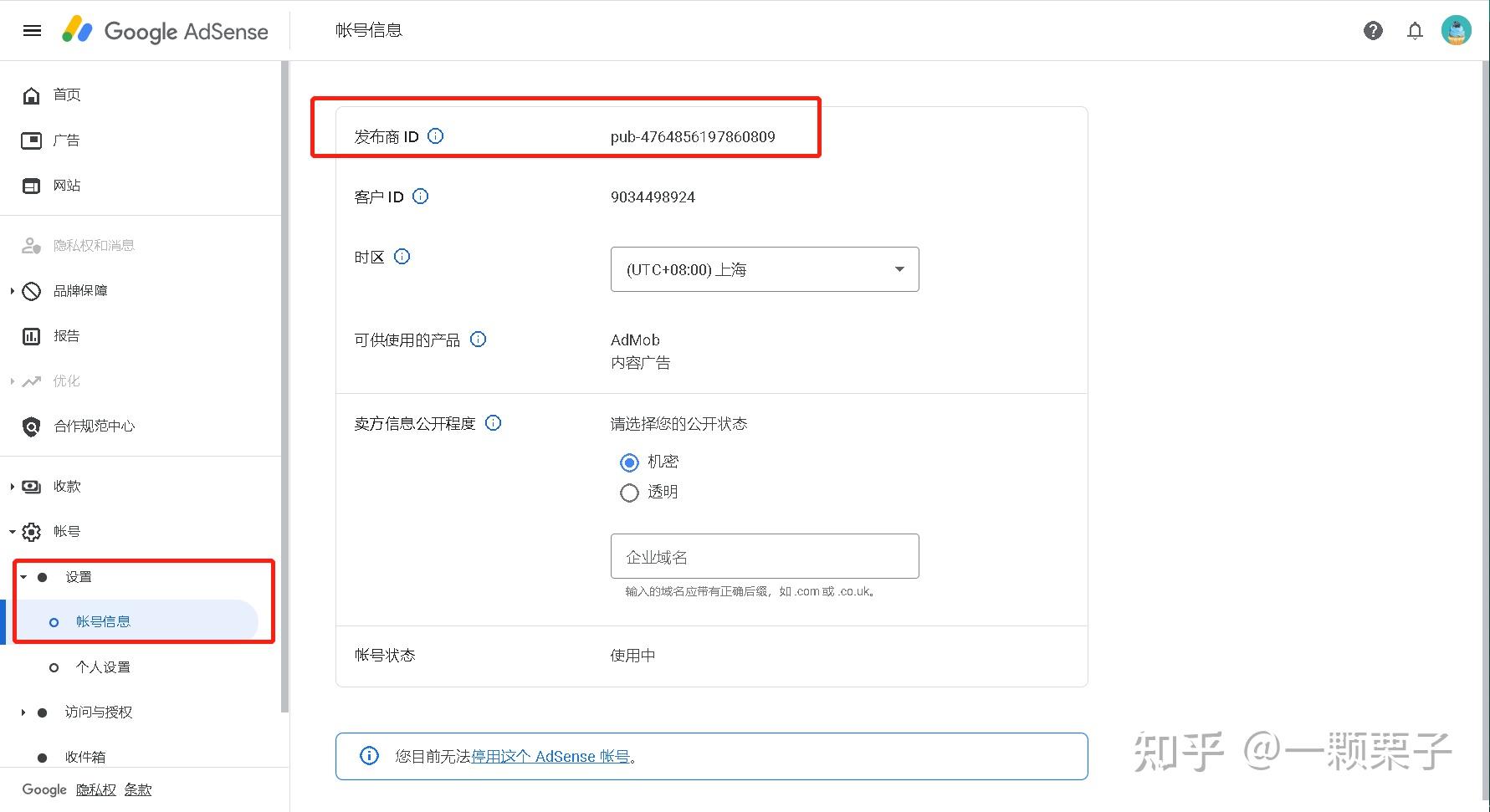Image resolution: width=1490 pixels, height=812 pixels.
Task: Show info tooltip for 客户 ID
Action: [421, 196]
